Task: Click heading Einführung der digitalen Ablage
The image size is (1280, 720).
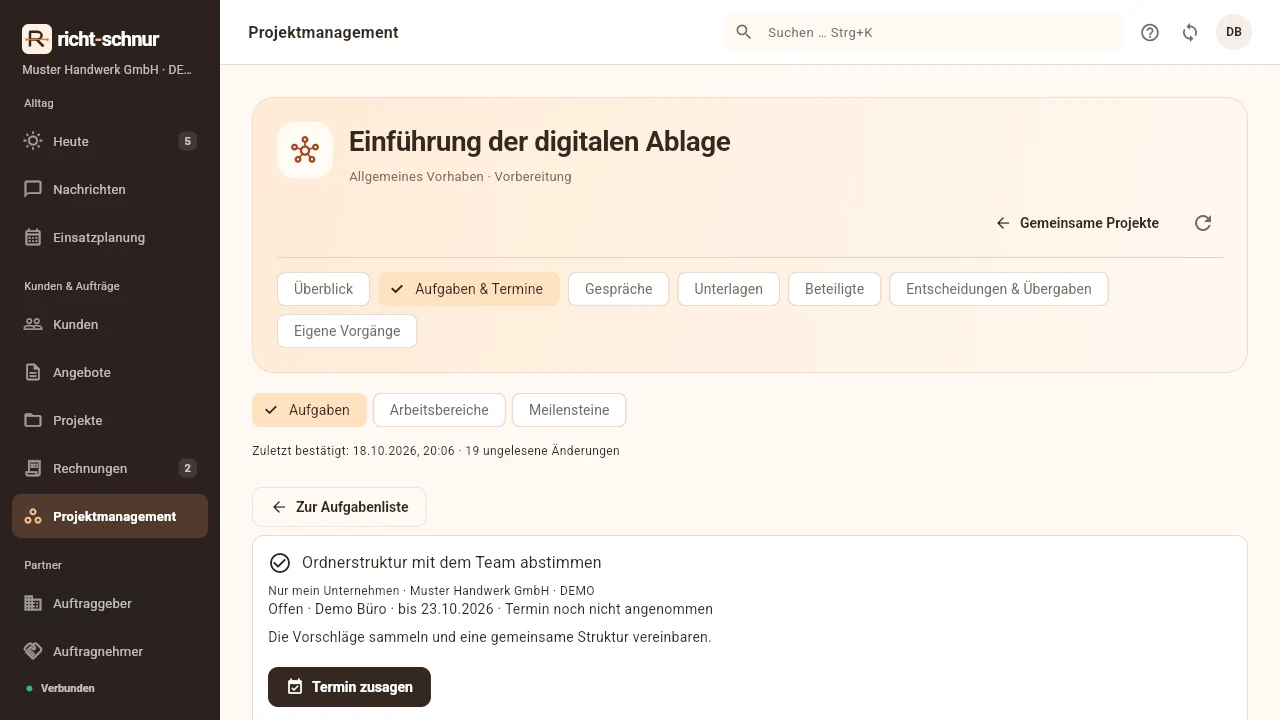Action: pyautogui.click(x=539, y=141)
